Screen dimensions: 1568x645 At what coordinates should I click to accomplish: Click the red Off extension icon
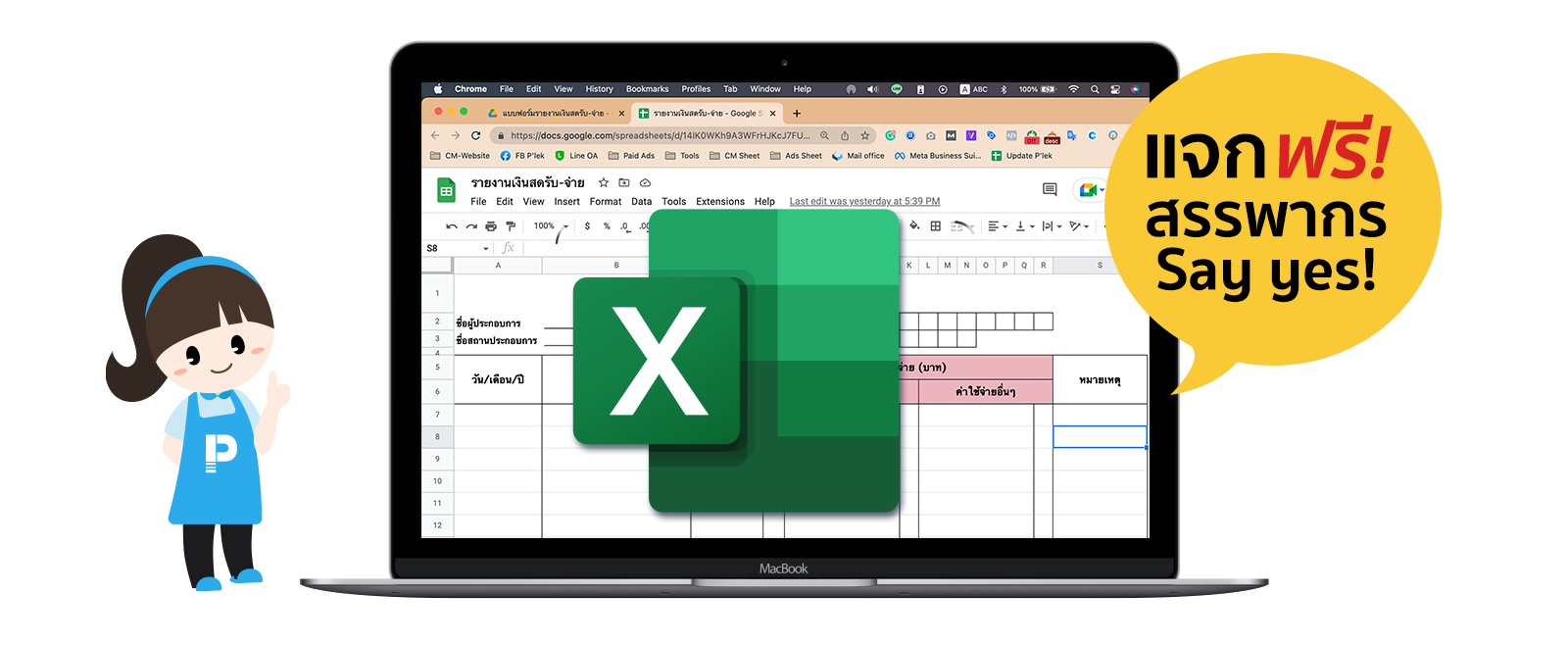pos(1032,136)
